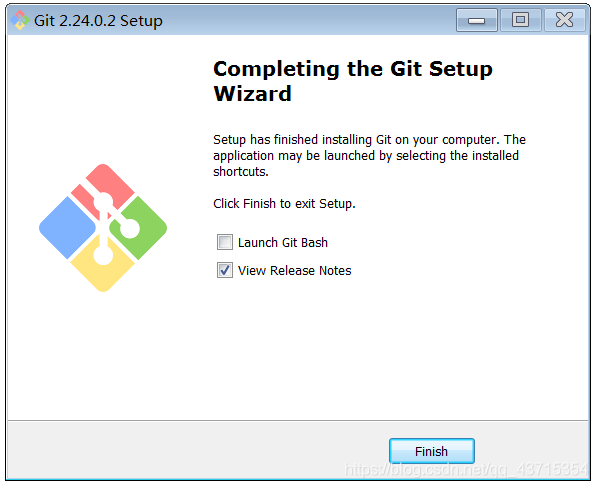Click the Completing the Git Setup Wizard heading
Screen dimensions: 598x488
point(353,81)
